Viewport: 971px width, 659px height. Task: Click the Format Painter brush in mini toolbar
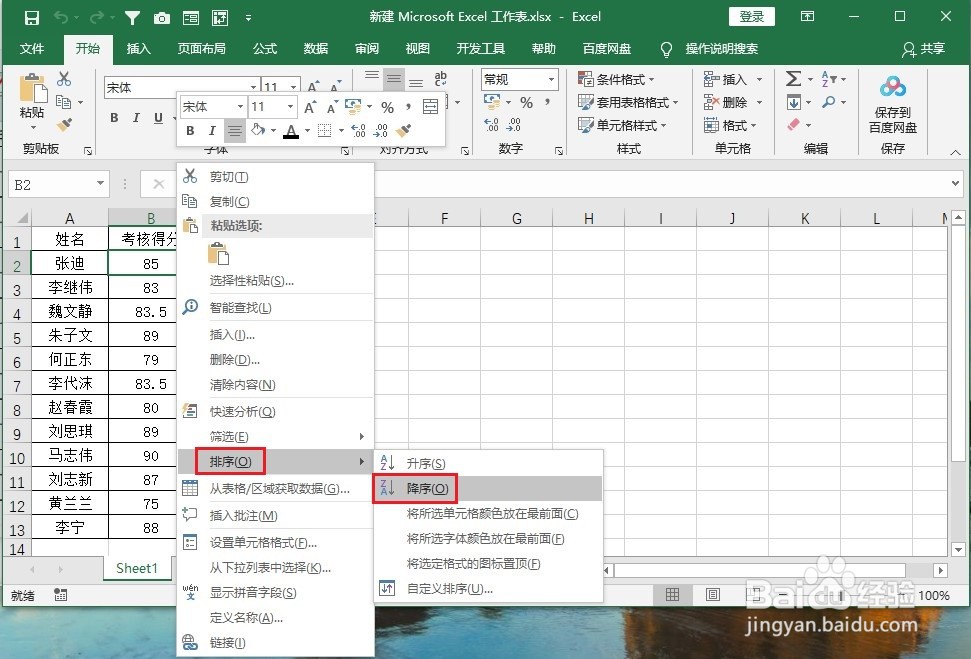tap(403, 131)
